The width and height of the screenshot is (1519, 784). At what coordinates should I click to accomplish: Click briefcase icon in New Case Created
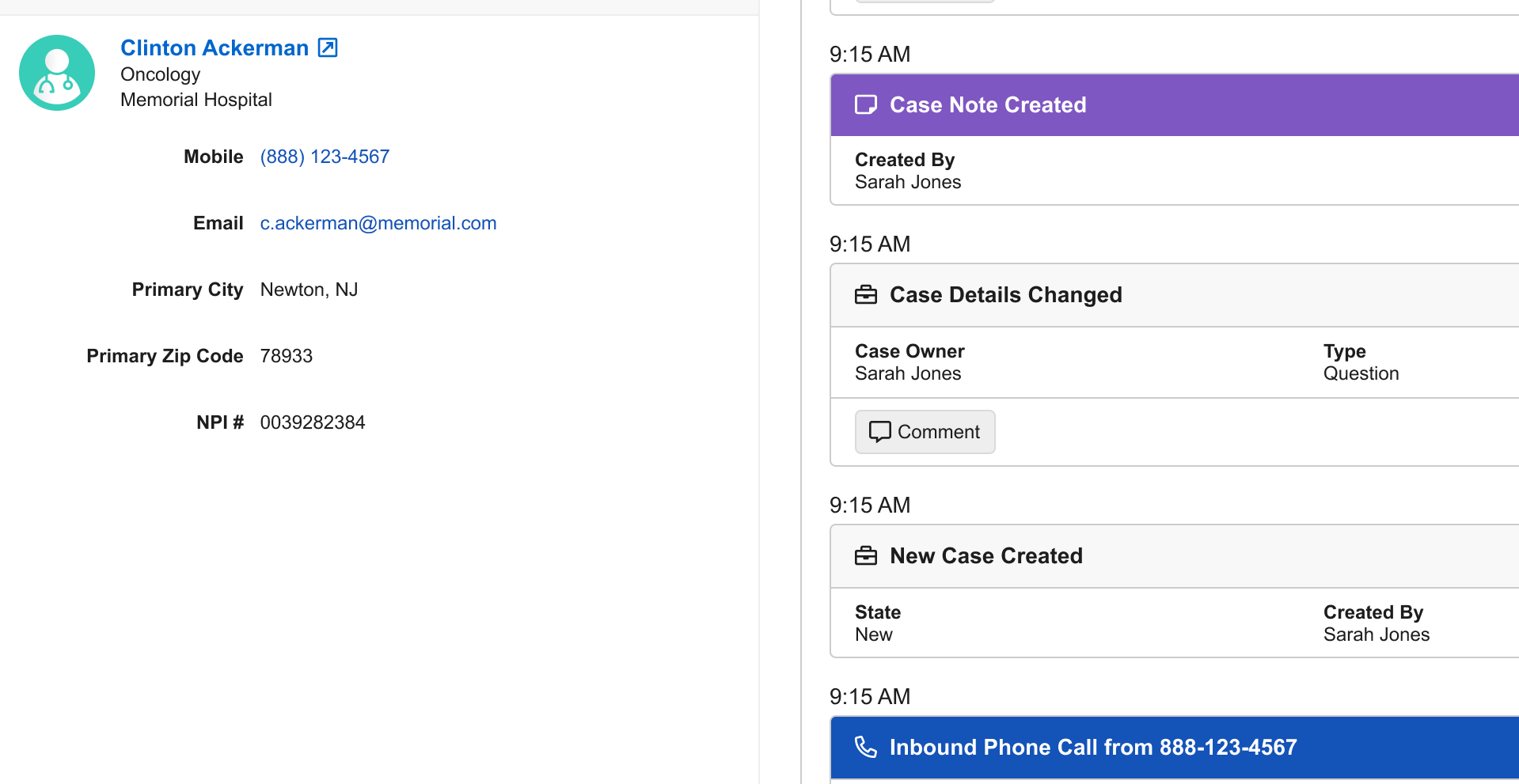(866, 556)
